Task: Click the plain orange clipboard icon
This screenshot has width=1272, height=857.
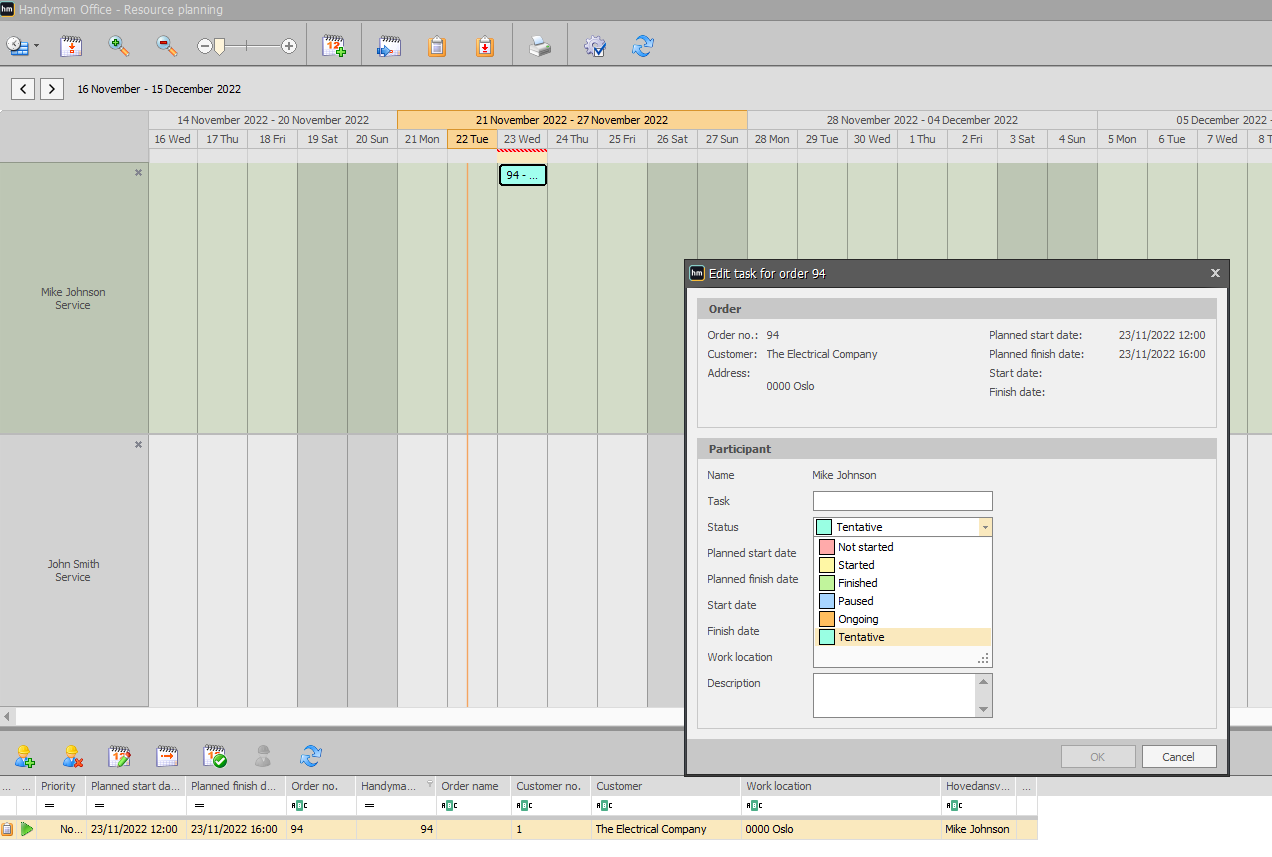Action: click(437, 46)
